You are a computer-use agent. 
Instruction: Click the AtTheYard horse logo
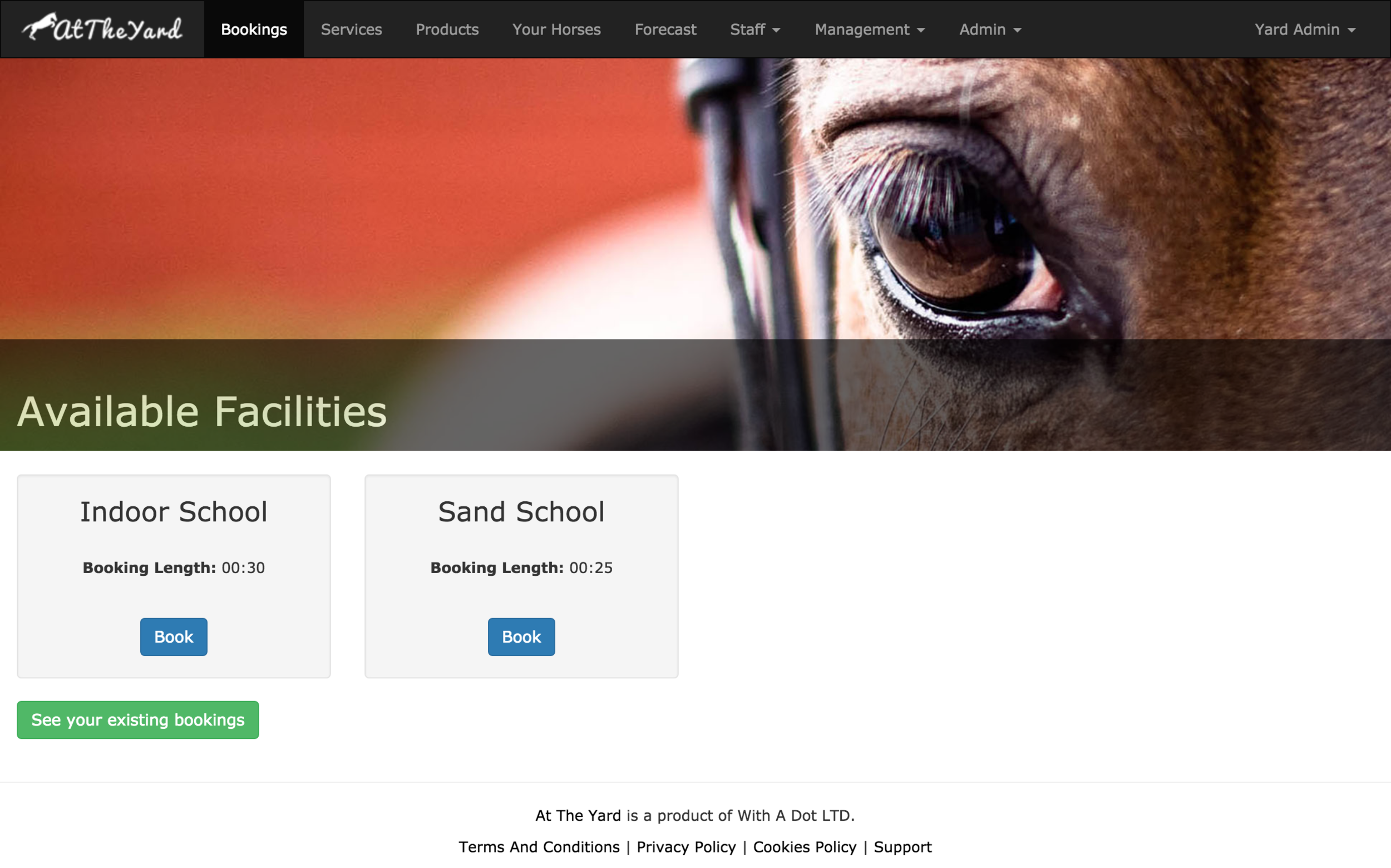coord(102,28)
